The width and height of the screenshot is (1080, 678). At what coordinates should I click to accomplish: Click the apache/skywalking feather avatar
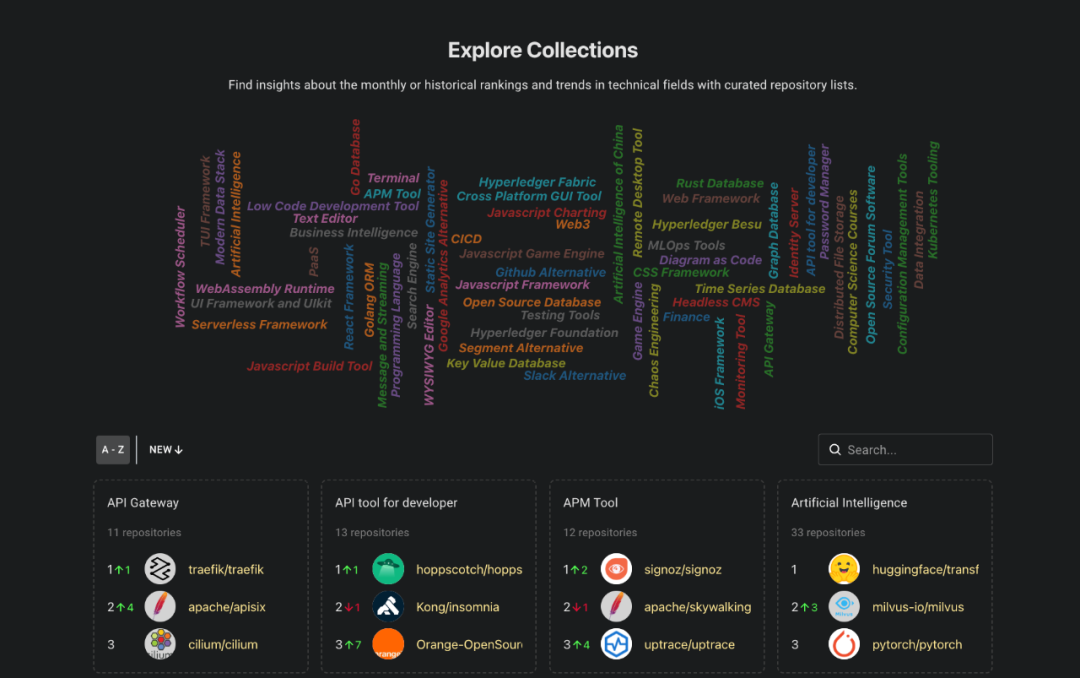616,607
